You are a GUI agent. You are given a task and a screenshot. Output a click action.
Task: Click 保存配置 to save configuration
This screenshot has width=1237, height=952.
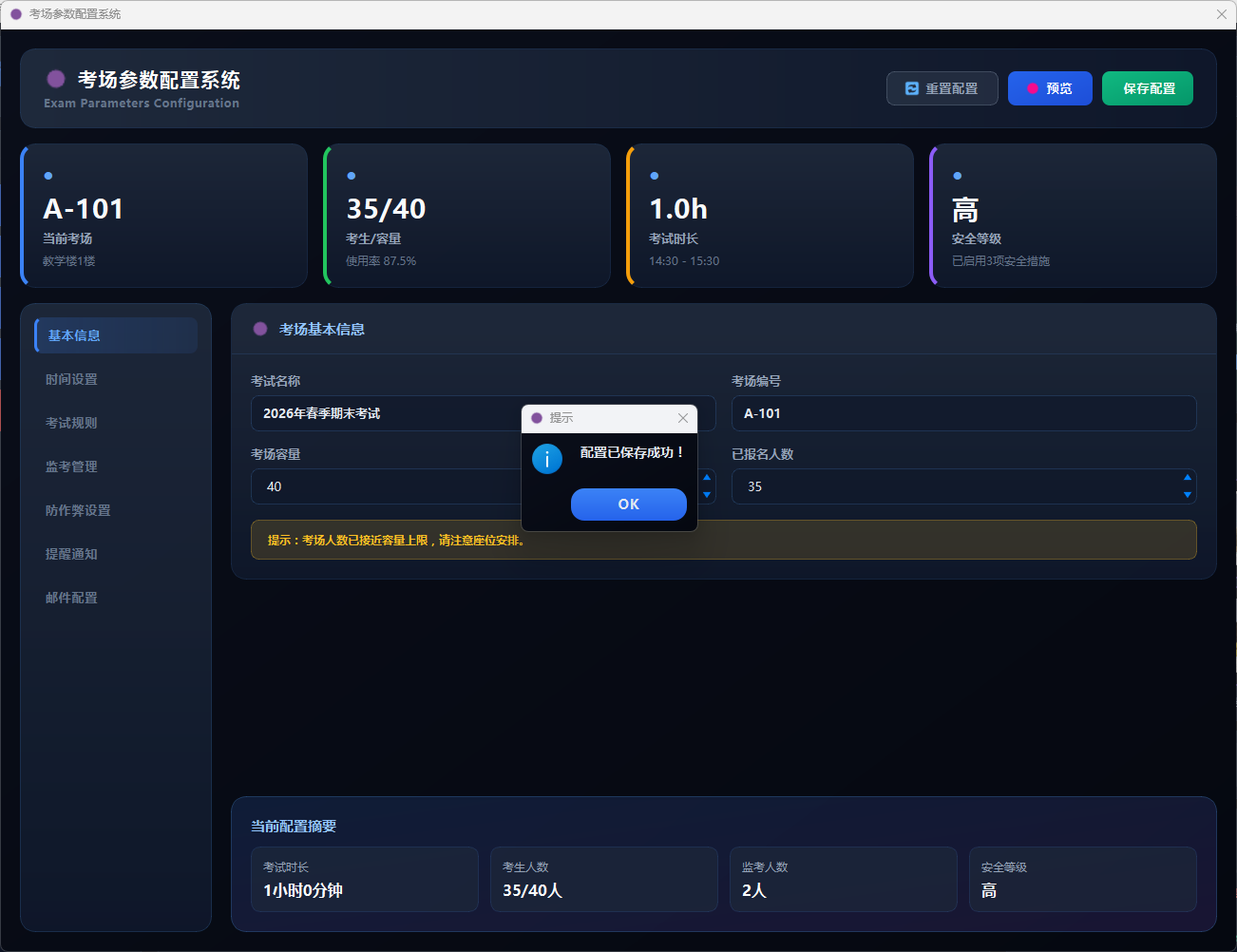(1147, 88)
